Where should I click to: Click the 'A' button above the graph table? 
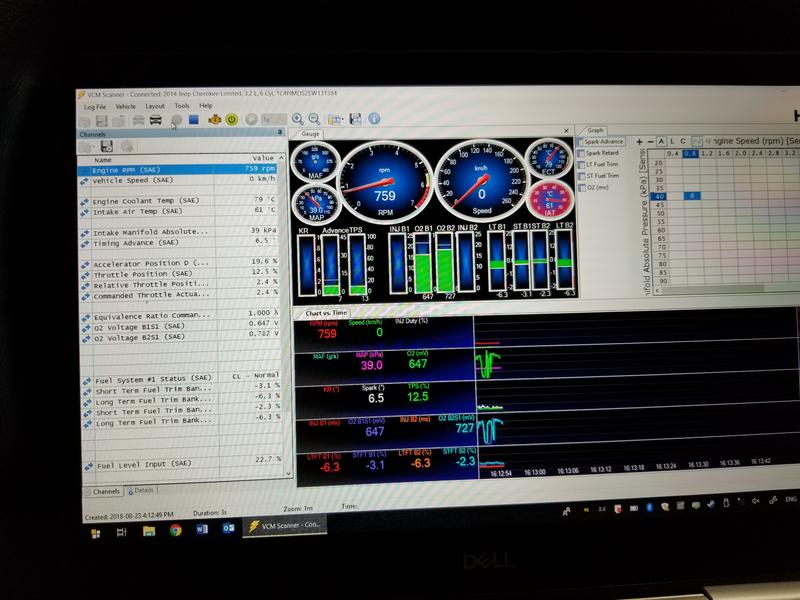[x=661, y=141]
